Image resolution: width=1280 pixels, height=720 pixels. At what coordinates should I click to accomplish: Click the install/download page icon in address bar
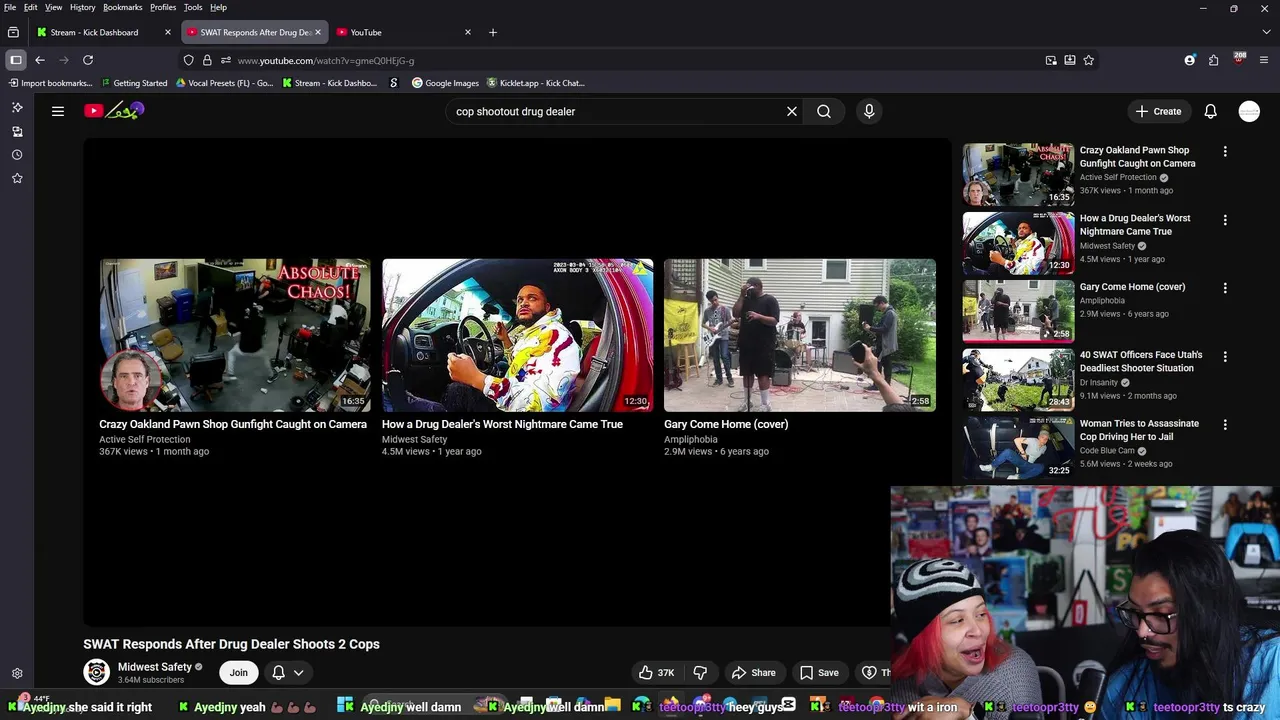pyautogui.click(x=1070, y=60)
